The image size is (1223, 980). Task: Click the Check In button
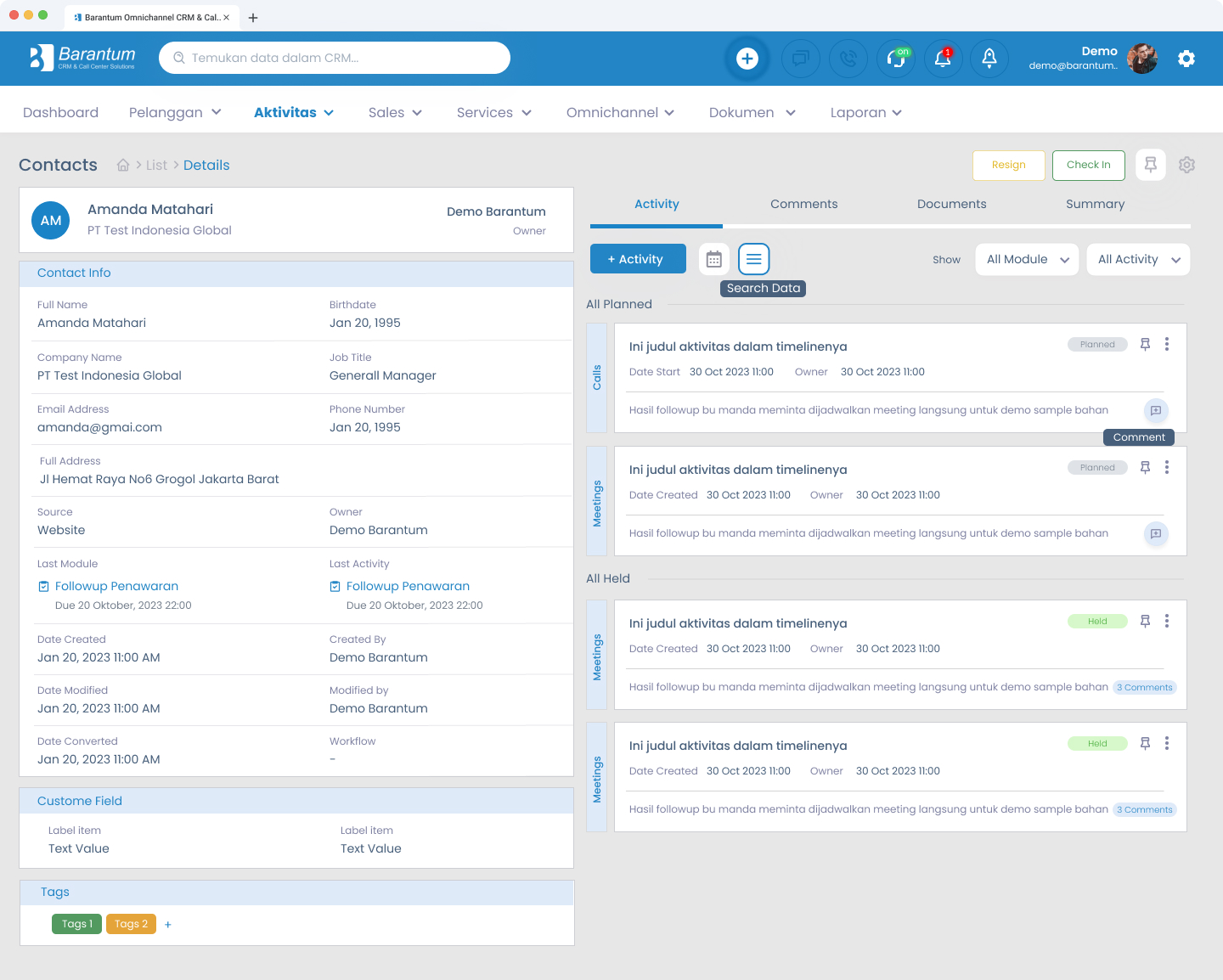coord(1088,165)
